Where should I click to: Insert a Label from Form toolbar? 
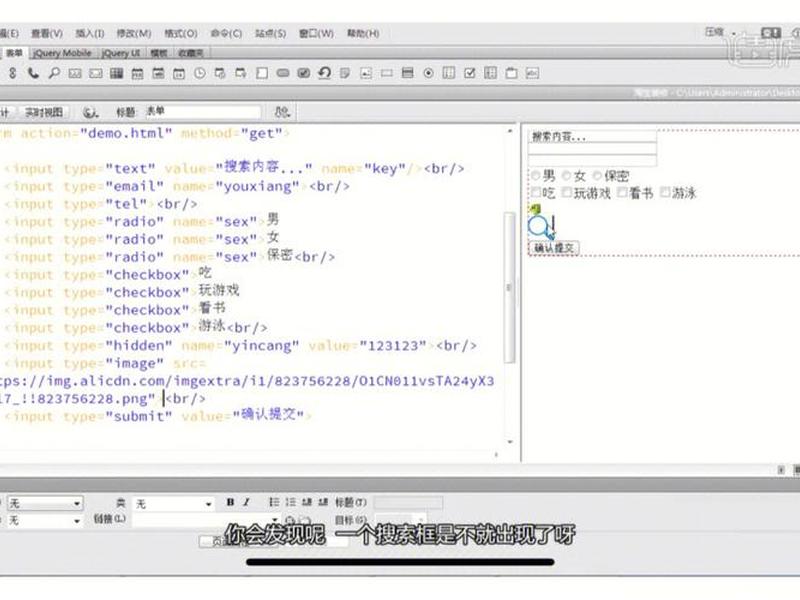532,73
